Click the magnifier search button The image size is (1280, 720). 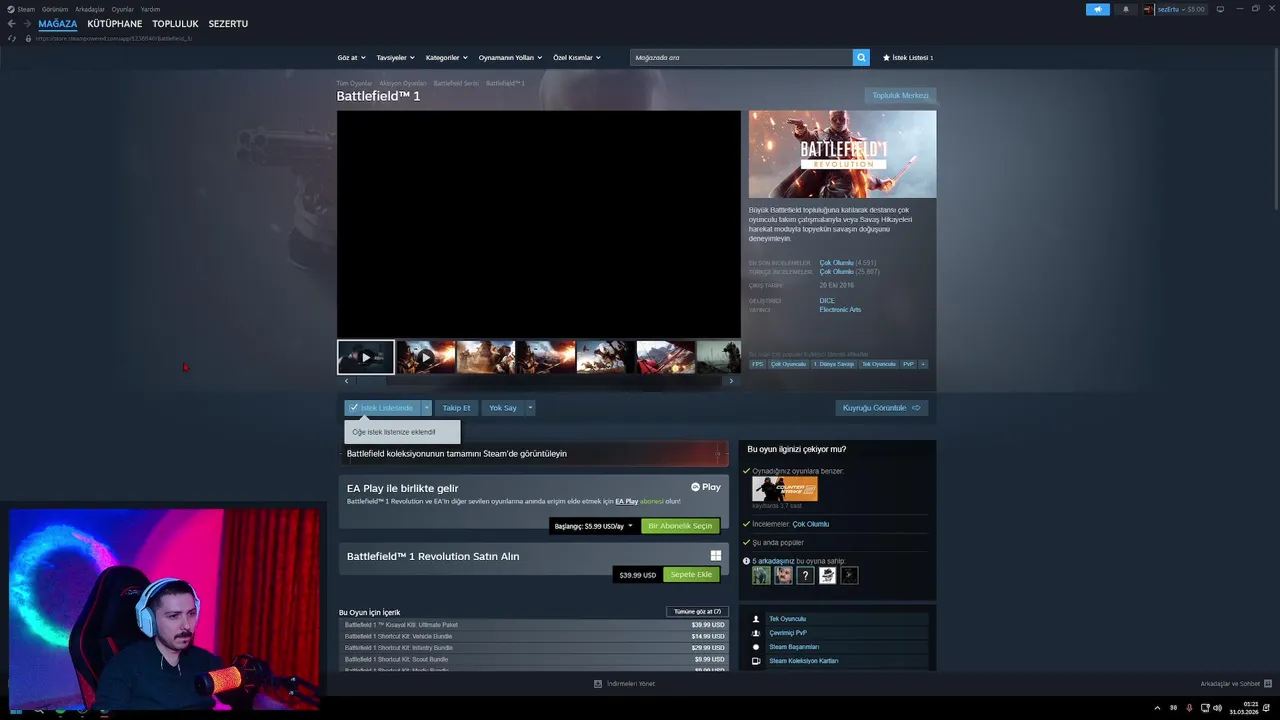coord(861,57)
